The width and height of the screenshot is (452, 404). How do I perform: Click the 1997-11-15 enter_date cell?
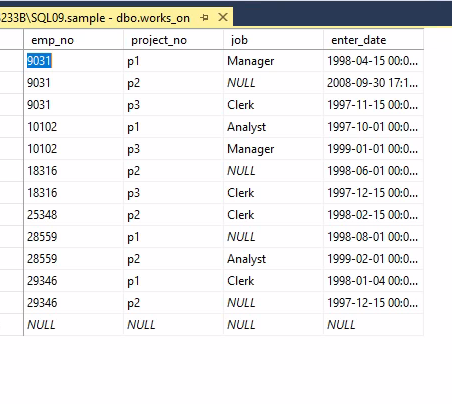(x=373, y=105)
